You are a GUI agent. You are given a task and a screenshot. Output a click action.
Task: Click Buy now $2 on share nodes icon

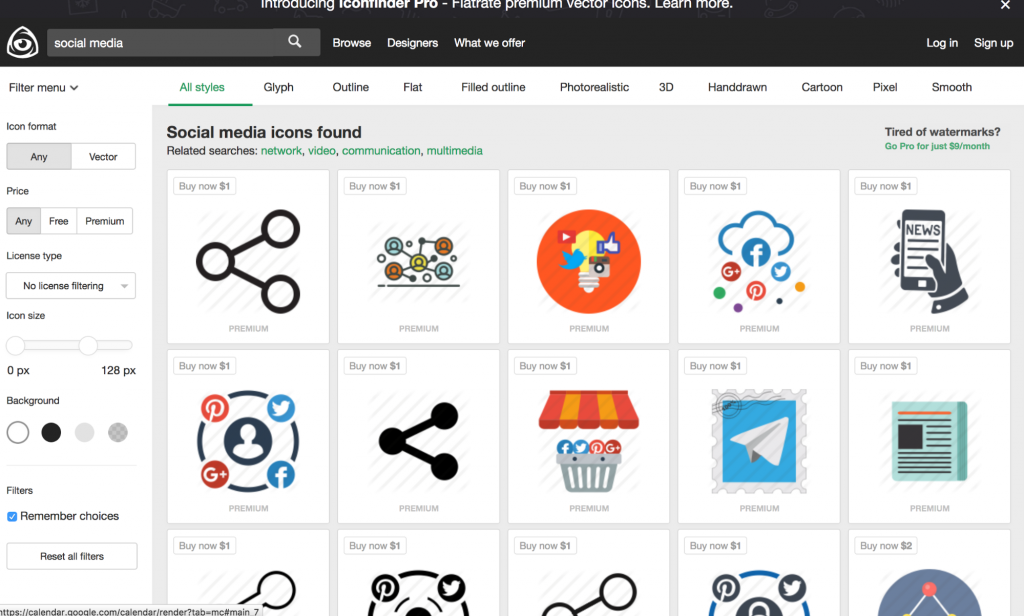886,545
